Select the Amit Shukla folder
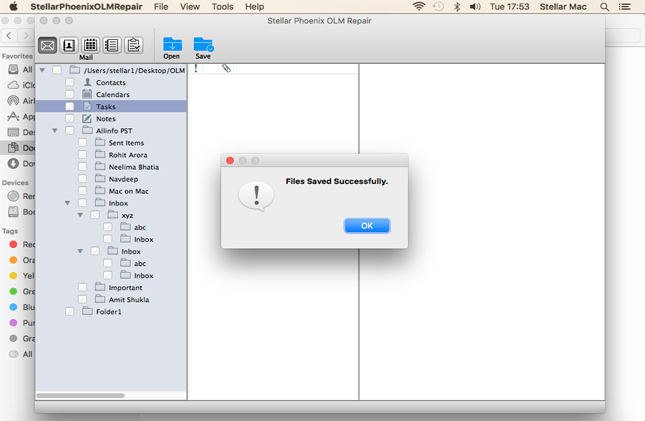 coord(128,299)
